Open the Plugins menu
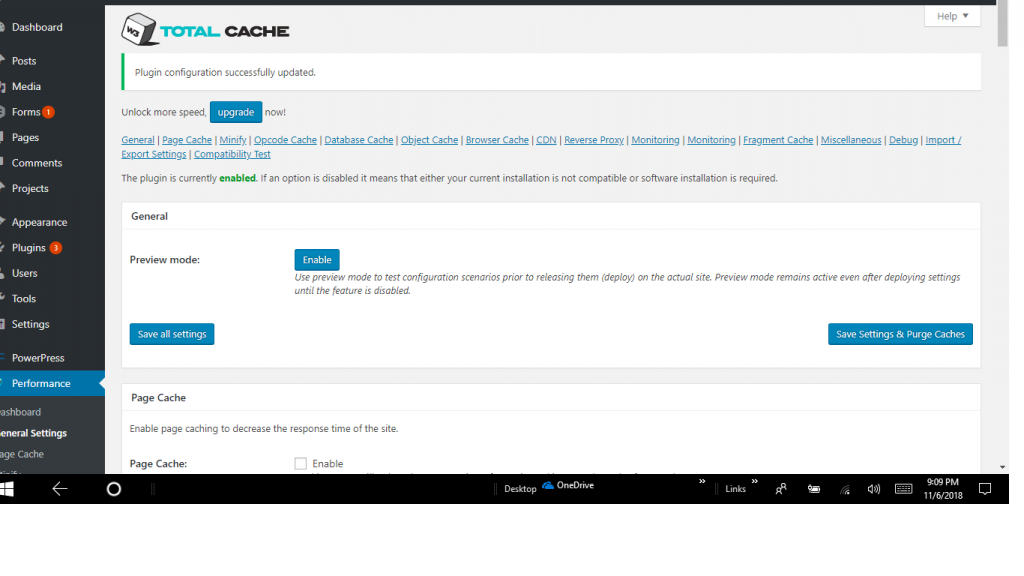The image size is (1024, 576). pos(29,248)
